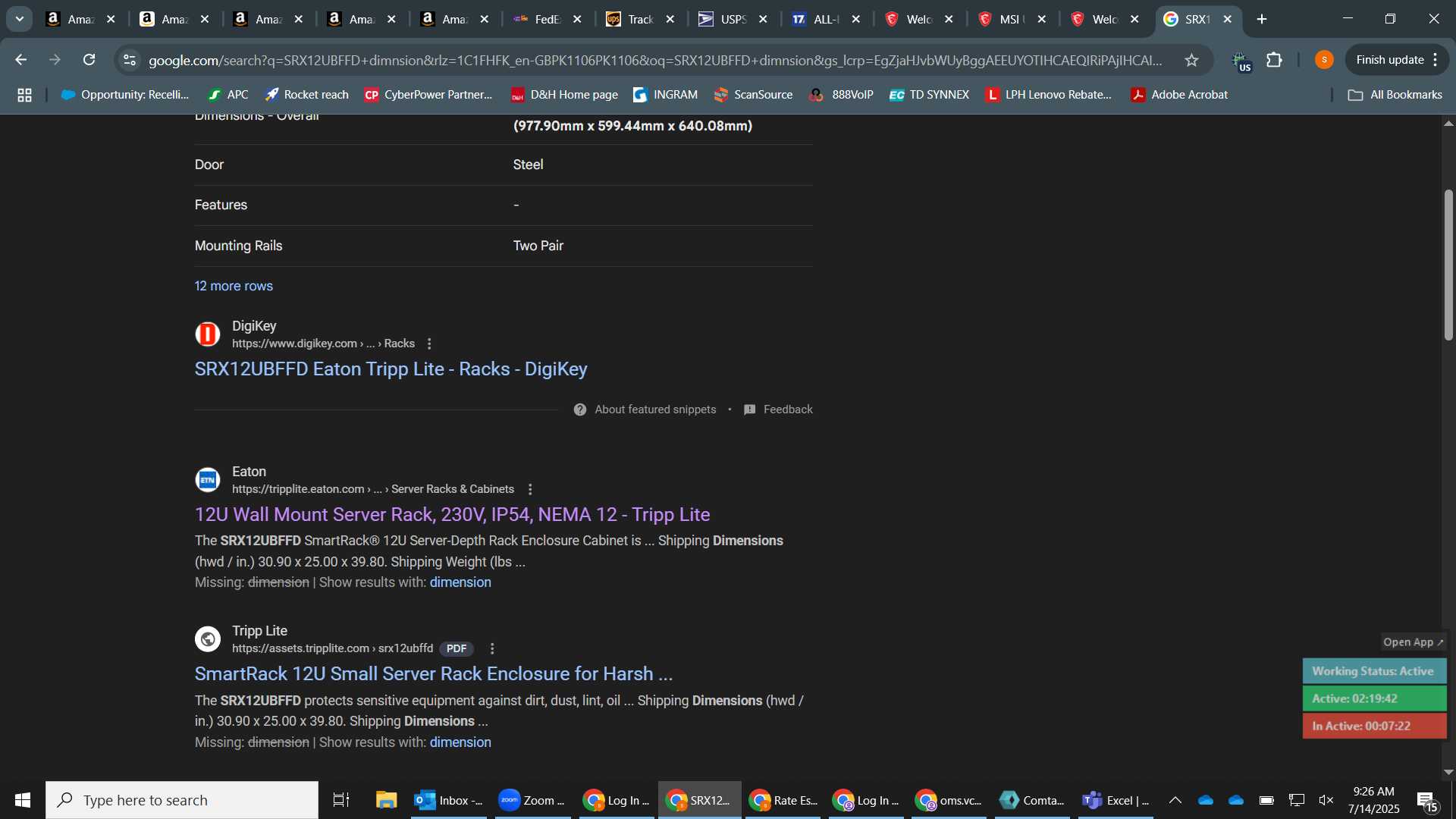Click the Finish update button

click(x=1397, y=60)
